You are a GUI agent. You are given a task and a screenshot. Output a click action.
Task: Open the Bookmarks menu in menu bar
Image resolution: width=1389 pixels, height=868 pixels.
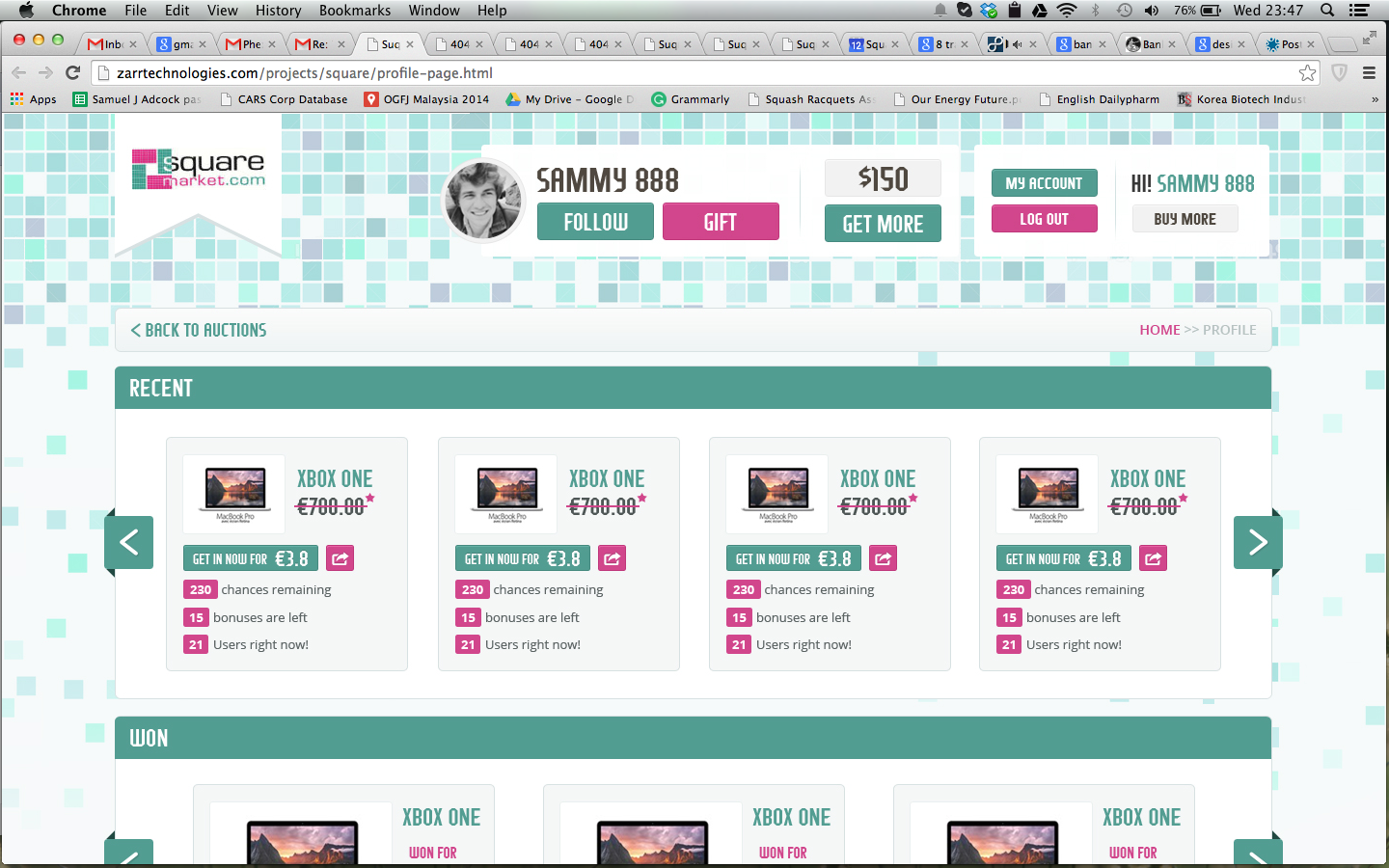(354, 11)
